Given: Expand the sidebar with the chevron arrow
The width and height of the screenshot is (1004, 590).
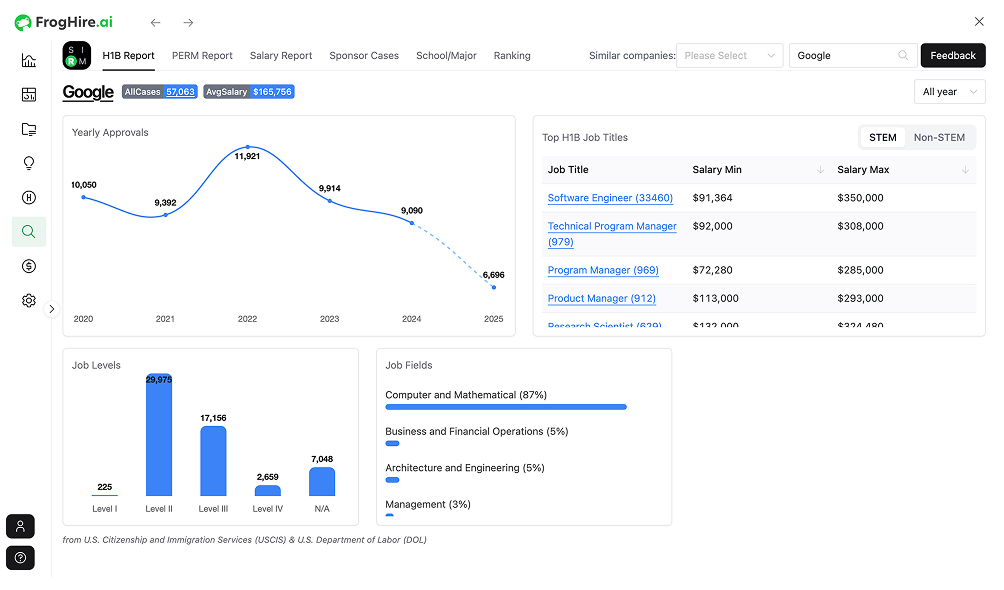Looking at the screenshot, I should click(52, 309).
